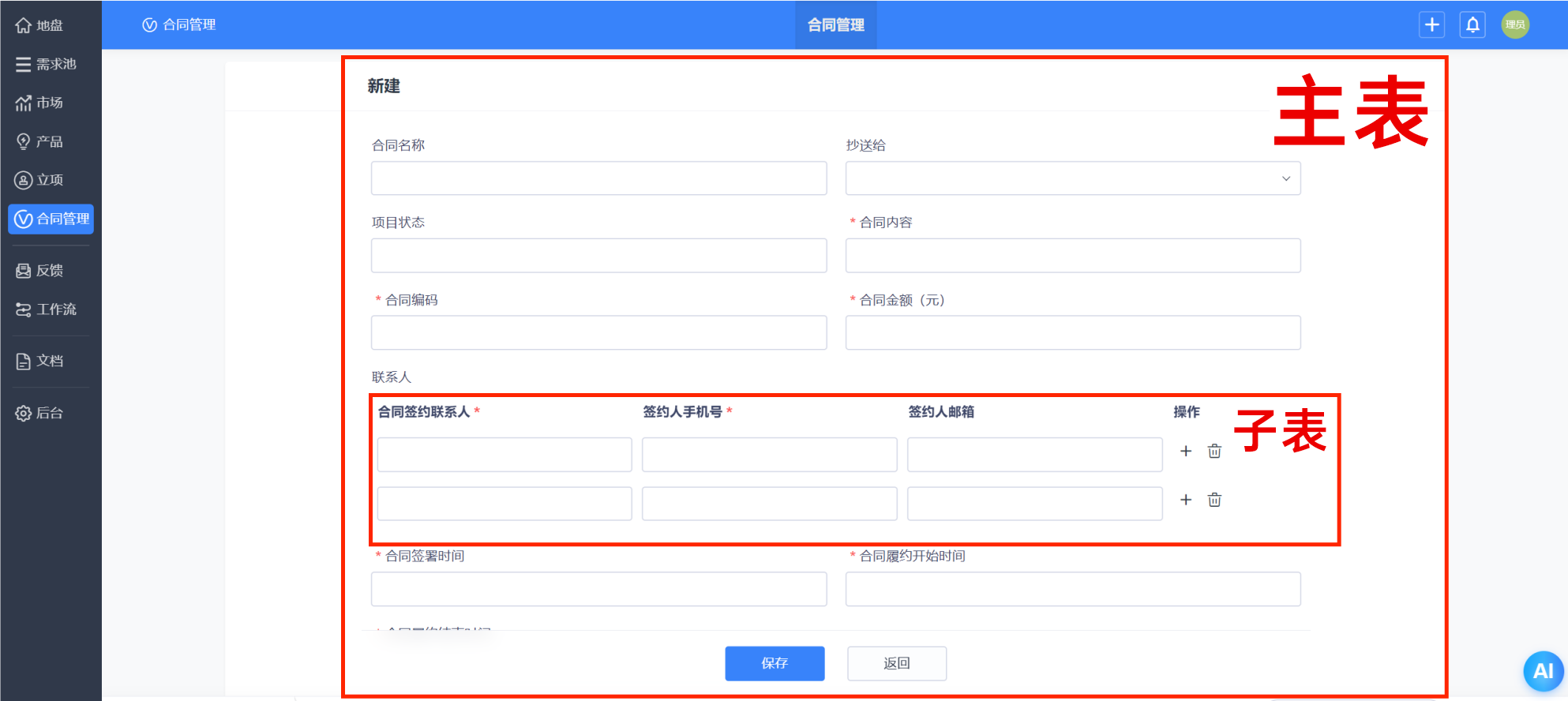Click the 签约人手机号 column header

pyautogui.click(x=683, y=412)
